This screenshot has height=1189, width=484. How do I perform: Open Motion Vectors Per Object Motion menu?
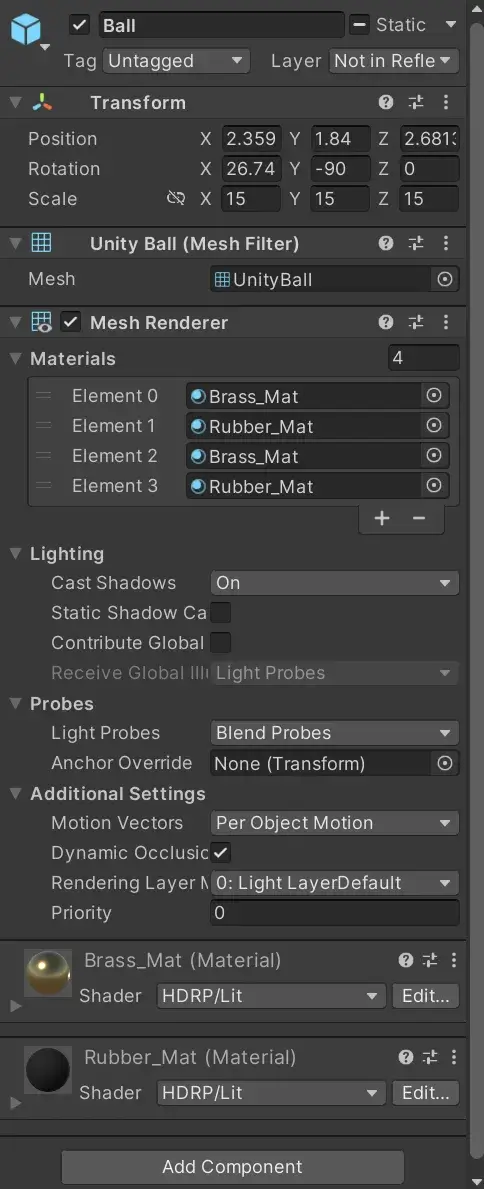335,823
